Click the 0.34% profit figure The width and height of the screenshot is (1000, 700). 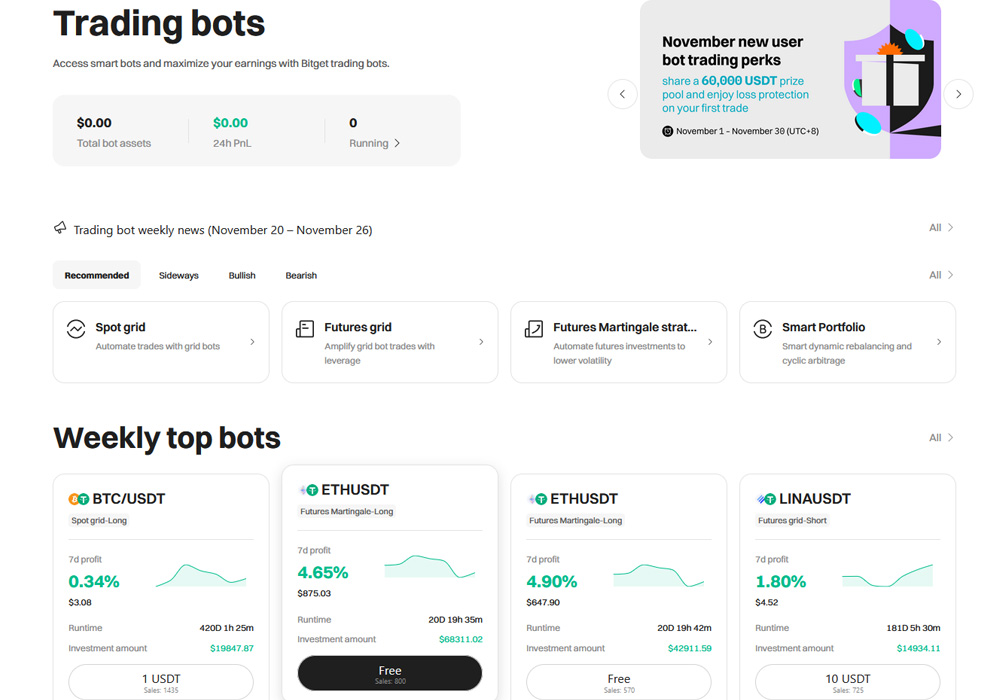[x=94, y=581]
